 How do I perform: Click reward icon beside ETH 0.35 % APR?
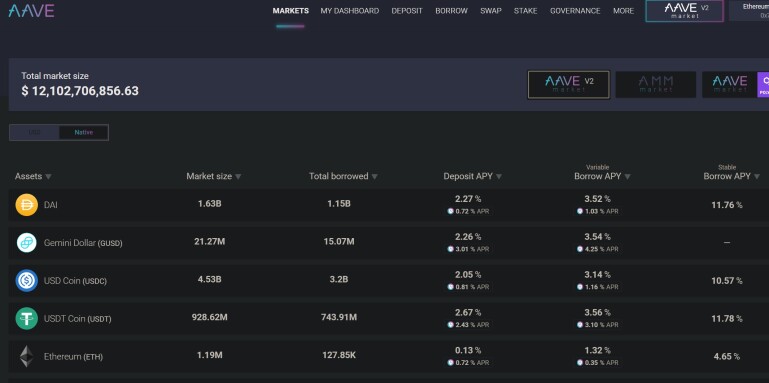pos(580,363)
